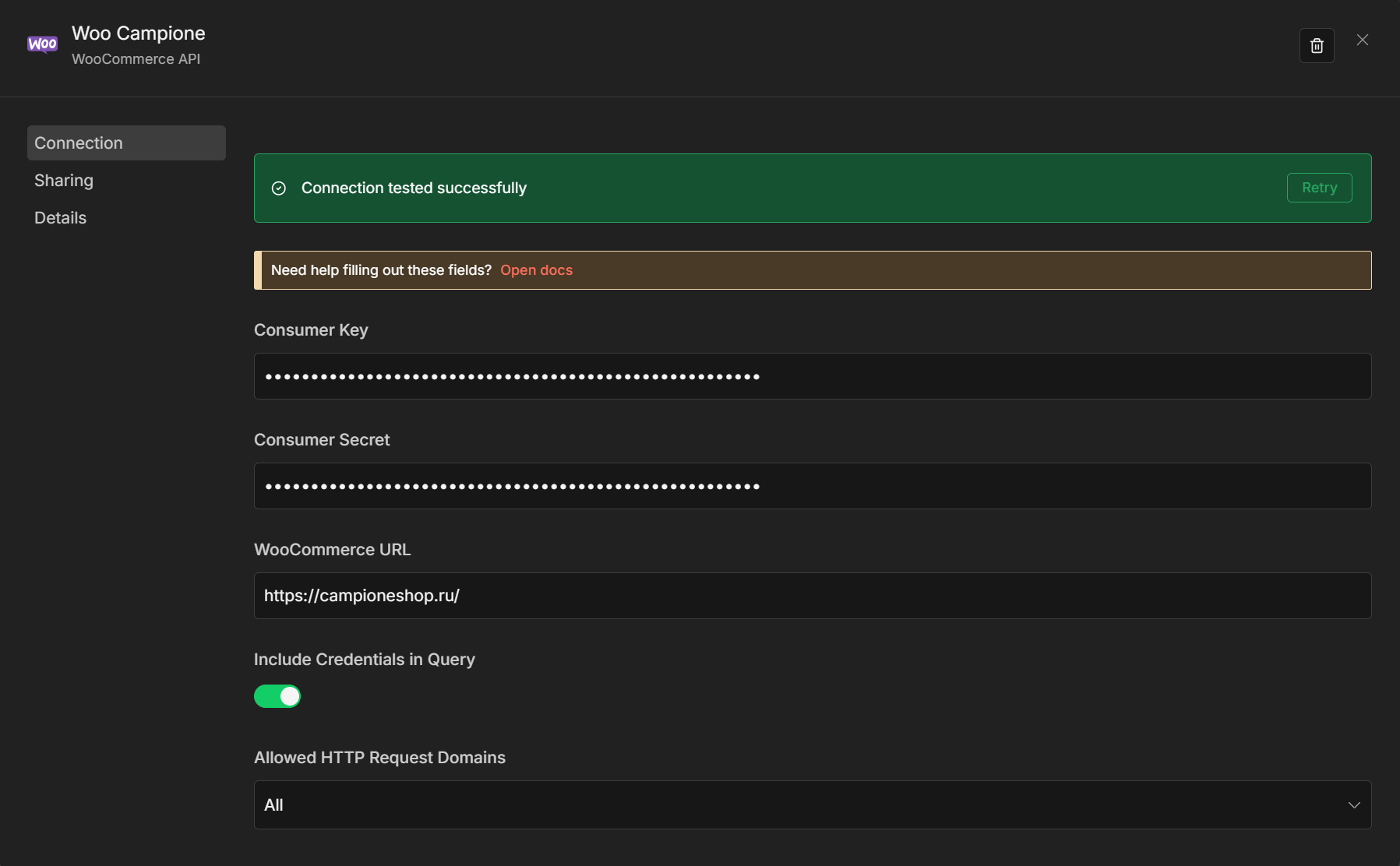Click the WooCommerce logo icon
The image size is (1400, 866).
[x=42, y=44]
